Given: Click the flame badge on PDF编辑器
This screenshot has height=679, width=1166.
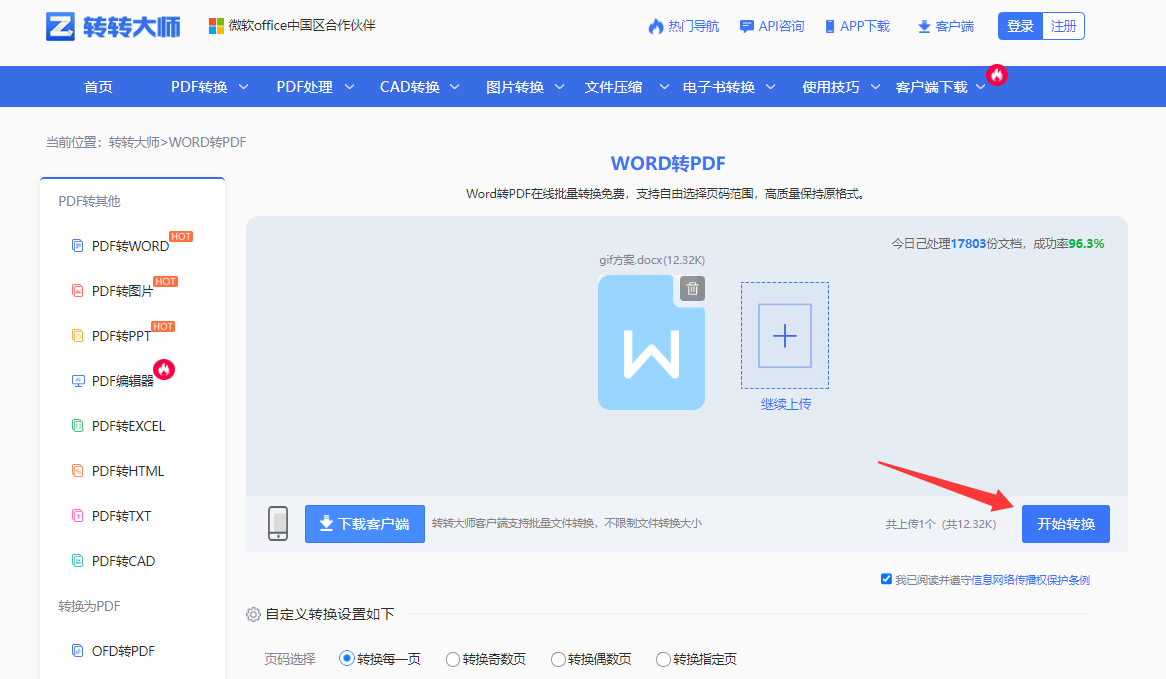Looking at the screenshot, I should coord(164,370).
